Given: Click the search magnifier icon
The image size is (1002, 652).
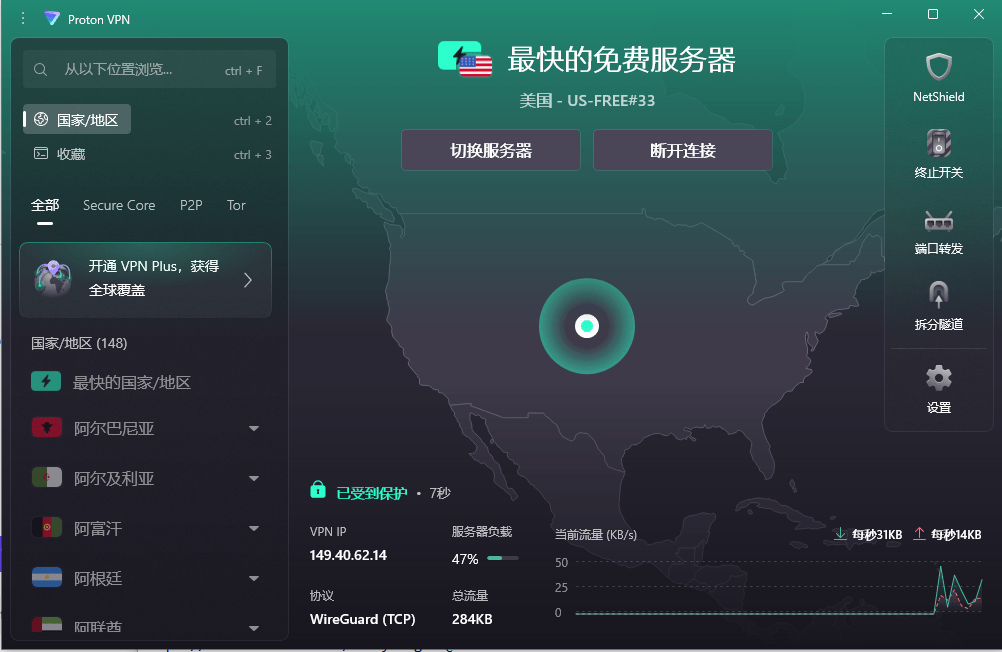Looking at the screenshot, I should click(x=40, y=70).
